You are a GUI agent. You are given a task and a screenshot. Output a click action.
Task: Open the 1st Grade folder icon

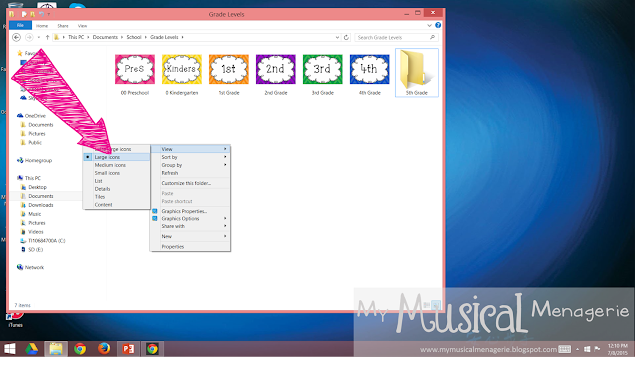tap(229, 70)
